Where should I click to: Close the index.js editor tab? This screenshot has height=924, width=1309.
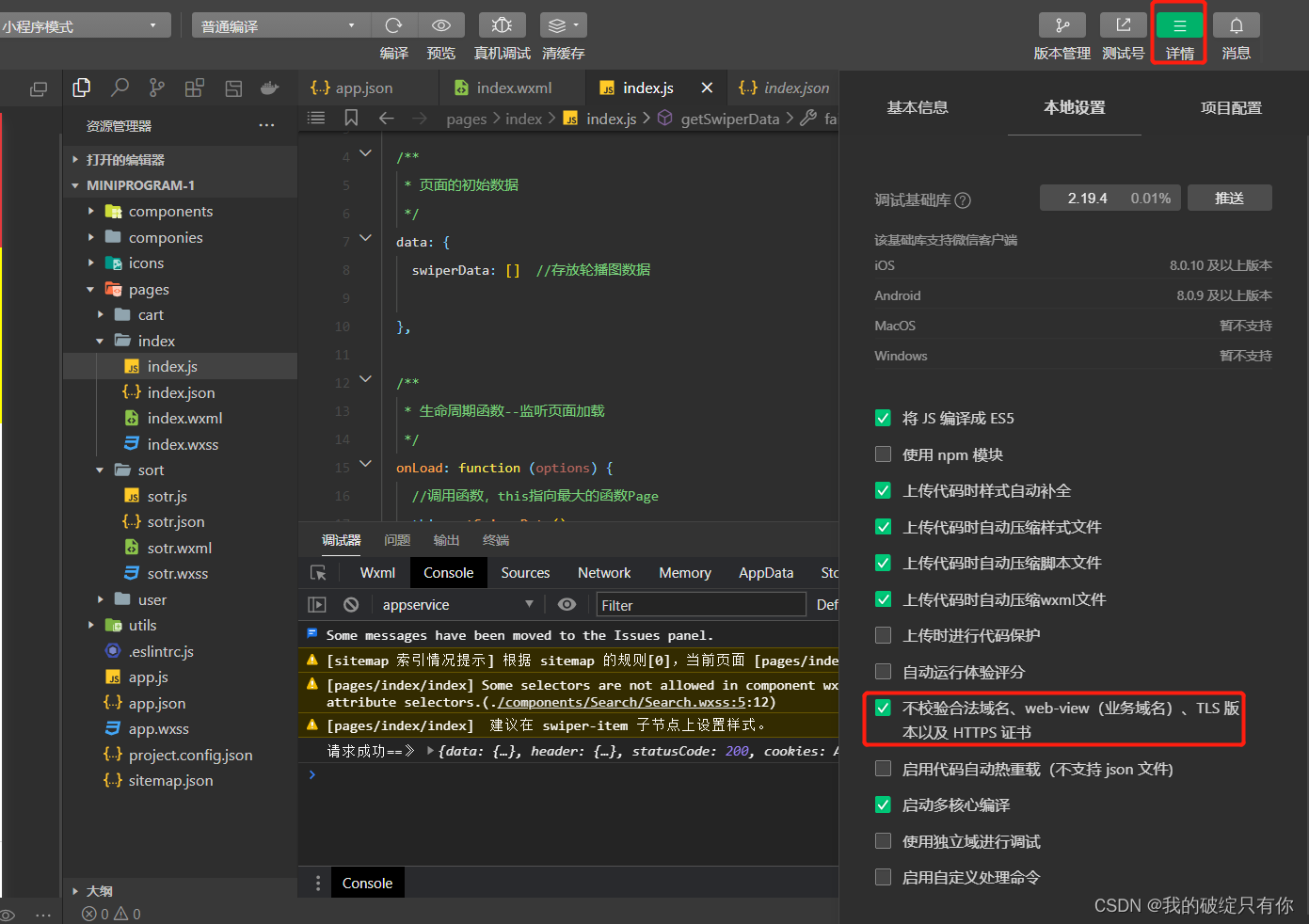[x=707, y=88]
